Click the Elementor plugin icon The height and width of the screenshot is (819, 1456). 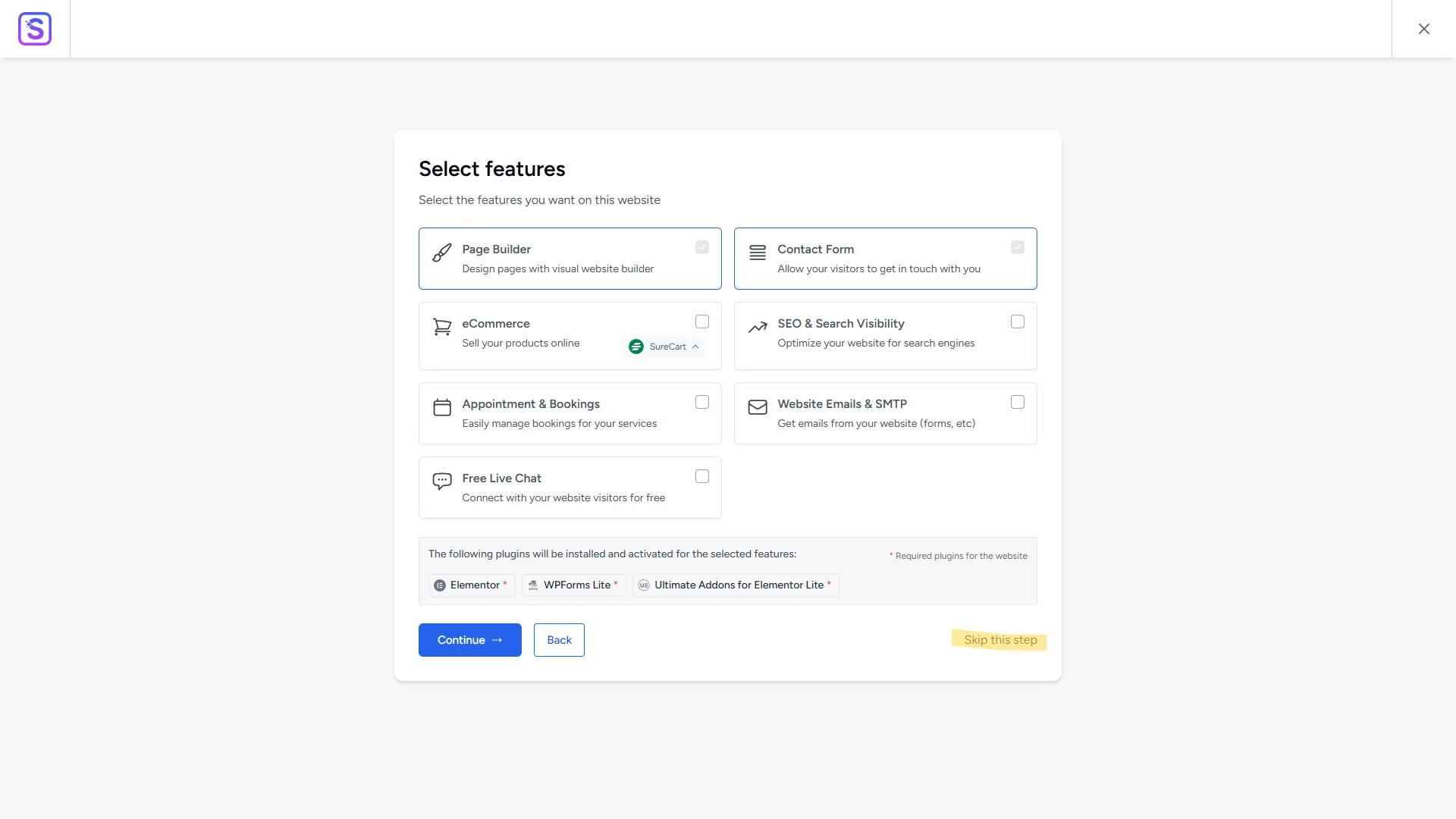[441, 585]
